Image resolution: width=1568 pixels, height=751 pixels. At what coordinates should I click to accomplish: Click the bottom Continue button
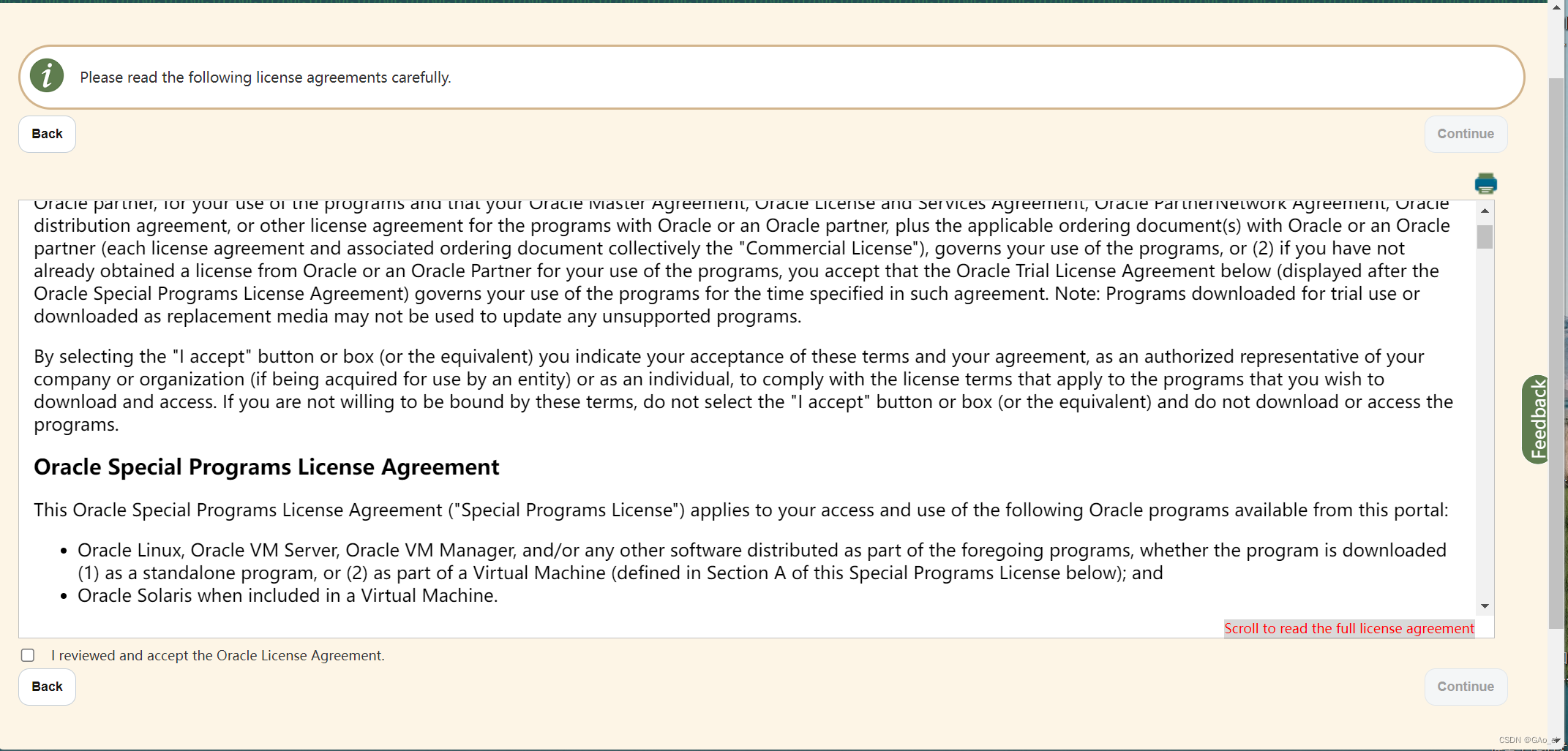pyautogui.click(x=1466, y=687)
